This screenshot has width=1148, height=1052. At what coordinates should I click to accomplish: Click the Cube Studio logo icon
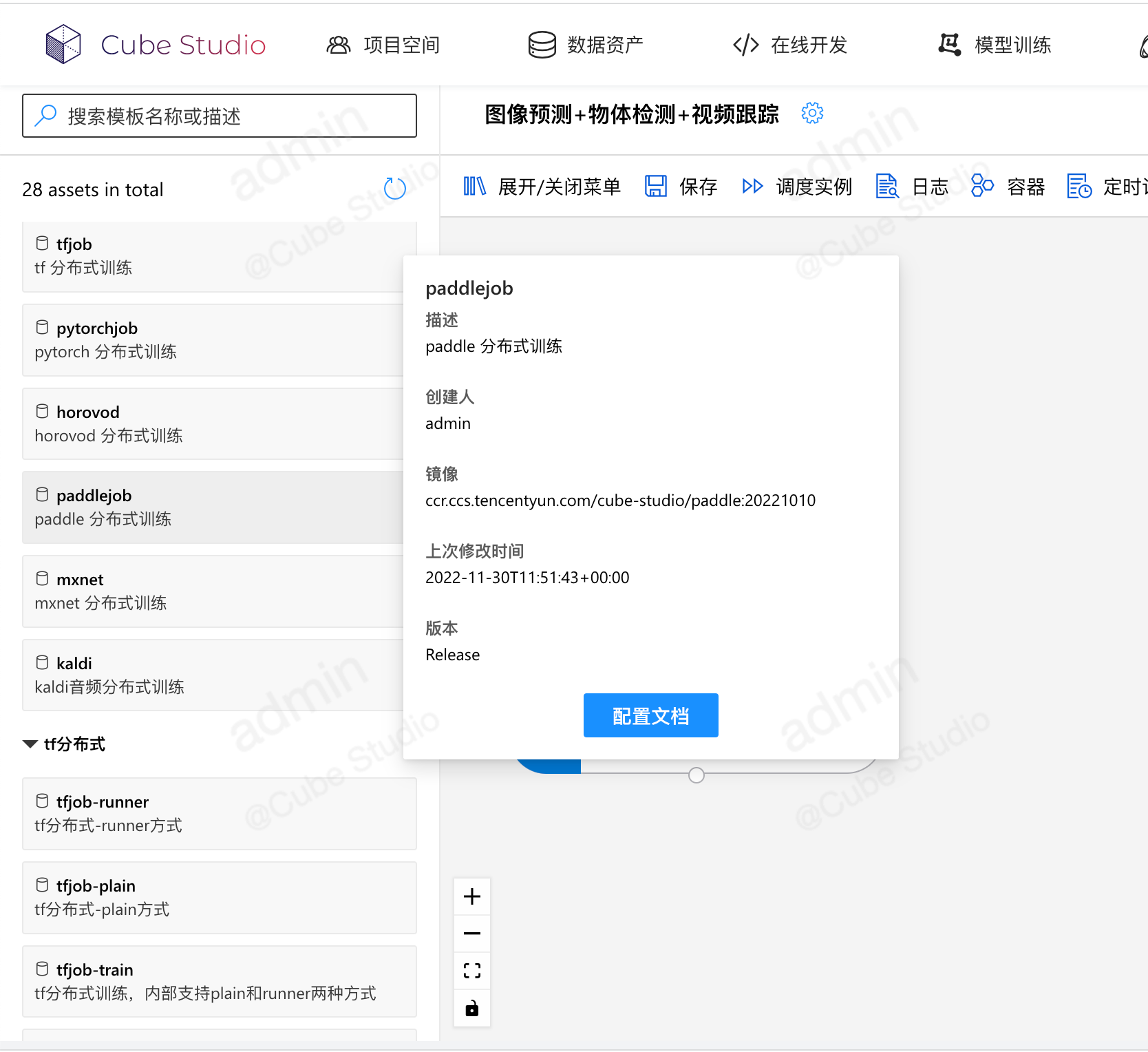coord(63,45)
